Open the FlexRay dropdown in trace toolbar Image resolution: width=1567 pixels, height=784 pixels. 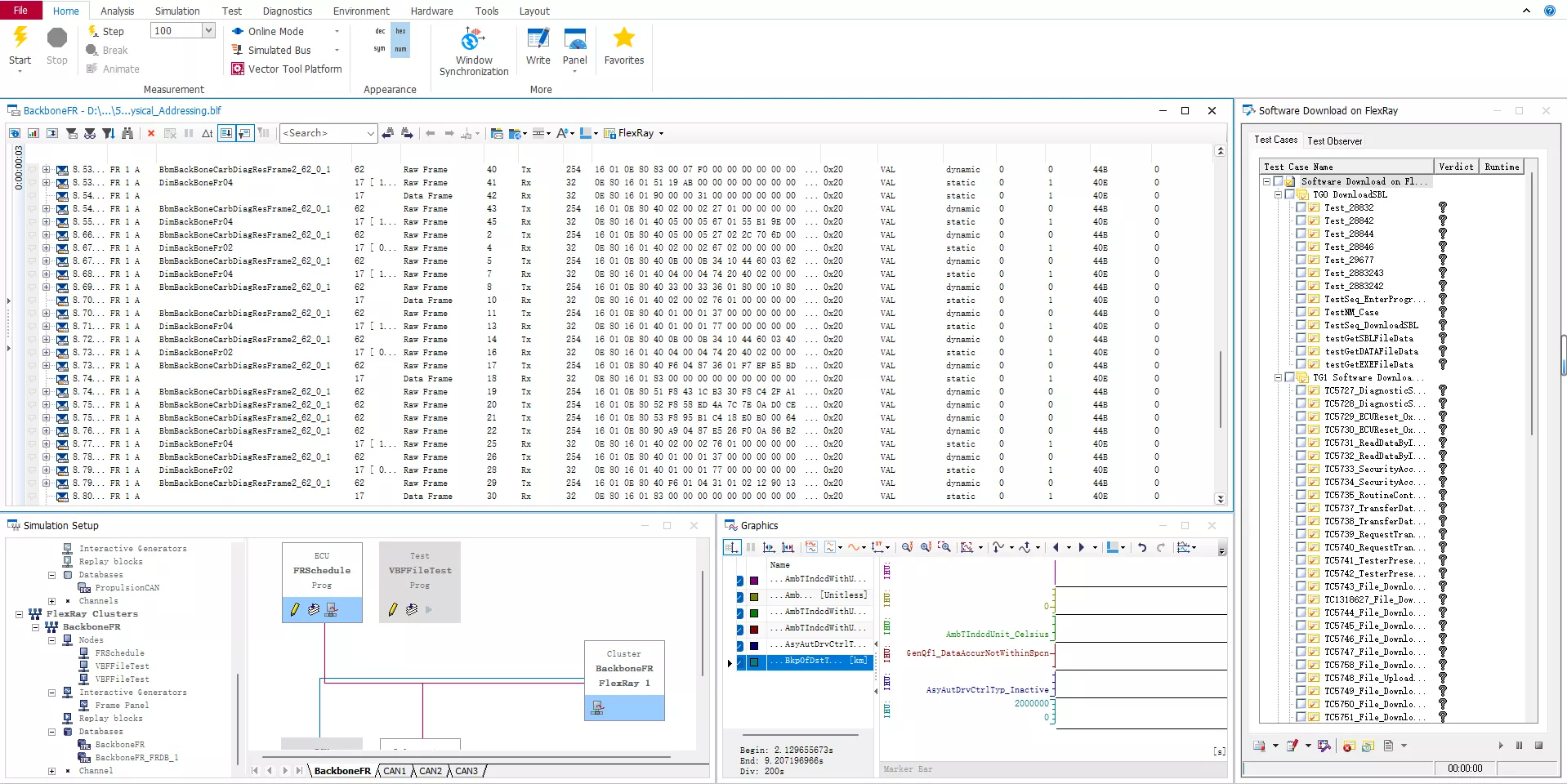tap(661, 133)
